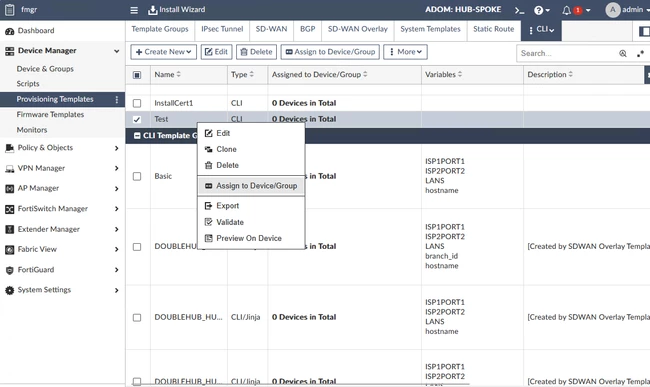Click the Search input field

(x=566, y=53)
